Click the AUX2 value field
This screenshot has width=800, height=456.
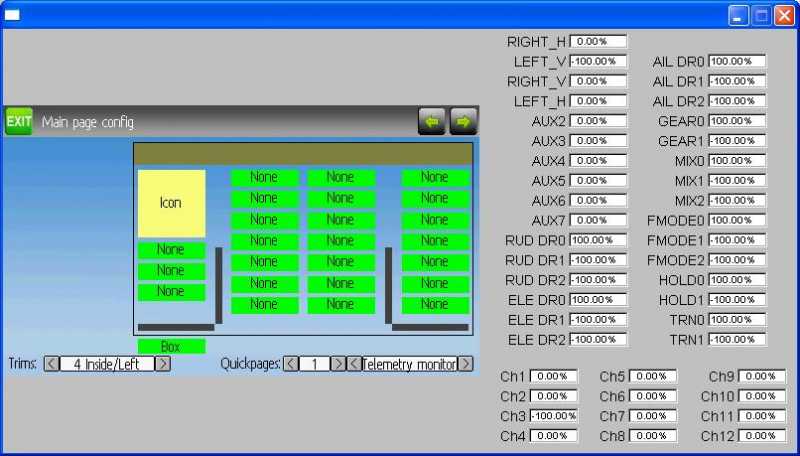click(598, 121)
